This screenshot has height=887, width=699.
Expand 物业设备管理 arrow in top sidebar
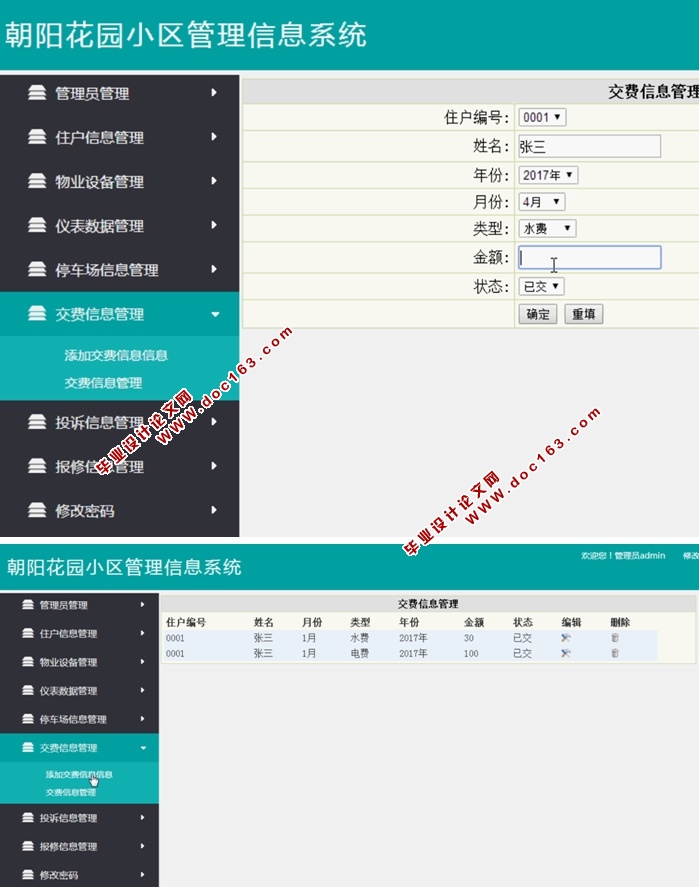[x=214, y=180]
